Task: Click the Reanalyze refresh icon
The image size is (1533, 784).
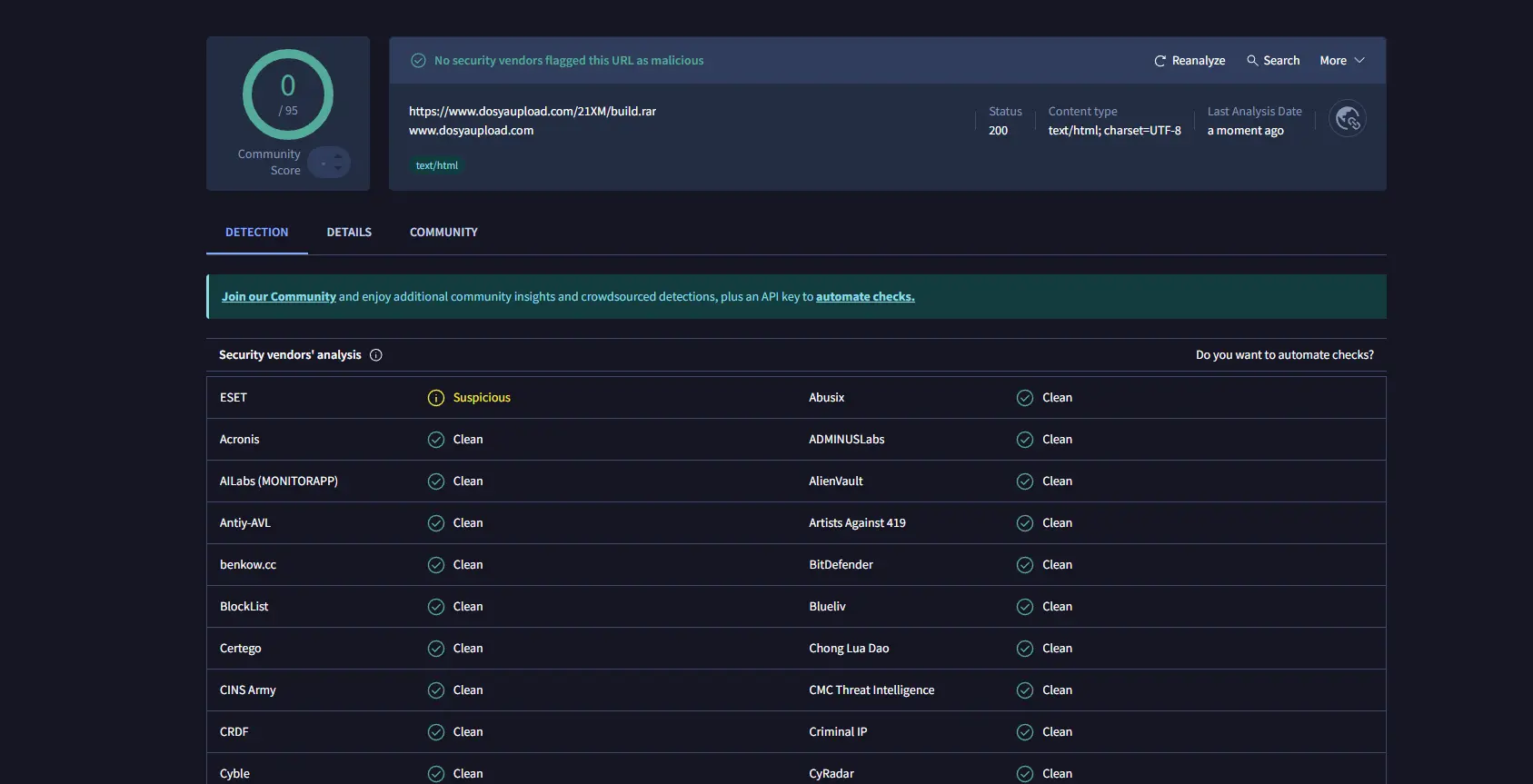Action: (x=1160, y=61)
